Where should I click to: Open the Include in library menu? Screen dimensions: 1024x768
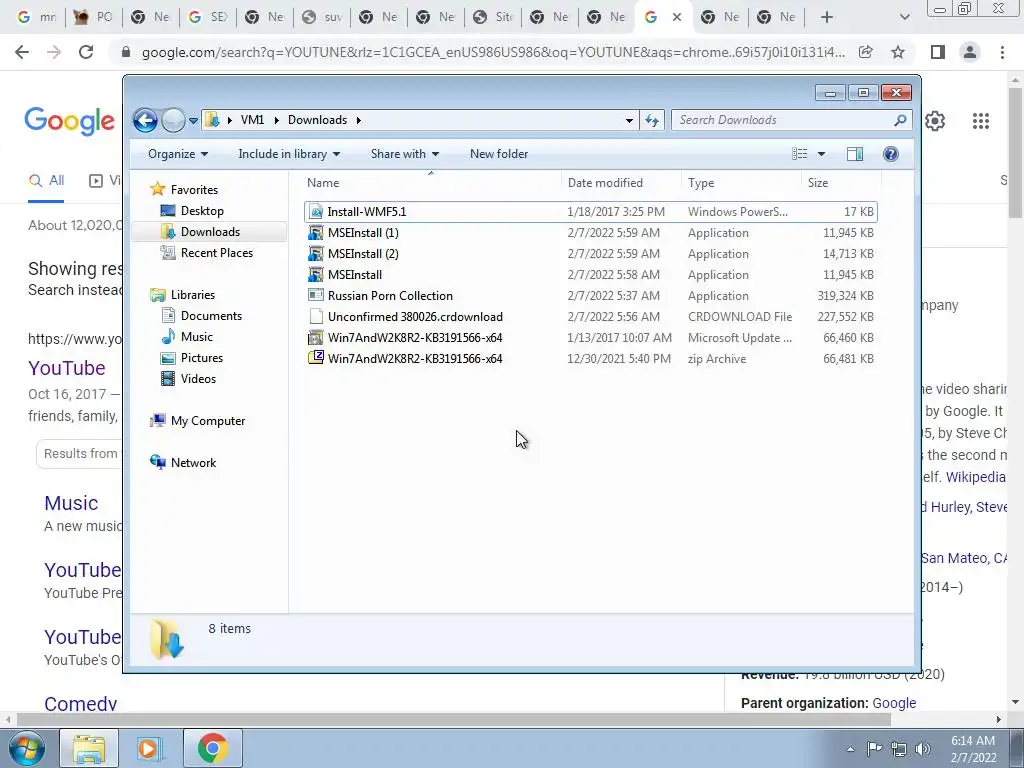289,154
